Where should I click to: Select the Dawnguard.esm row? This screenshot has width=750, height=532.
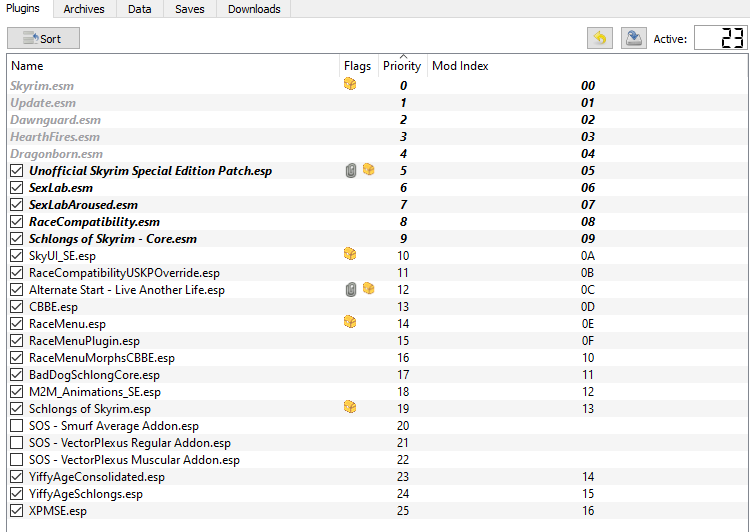tap(377, 120)
